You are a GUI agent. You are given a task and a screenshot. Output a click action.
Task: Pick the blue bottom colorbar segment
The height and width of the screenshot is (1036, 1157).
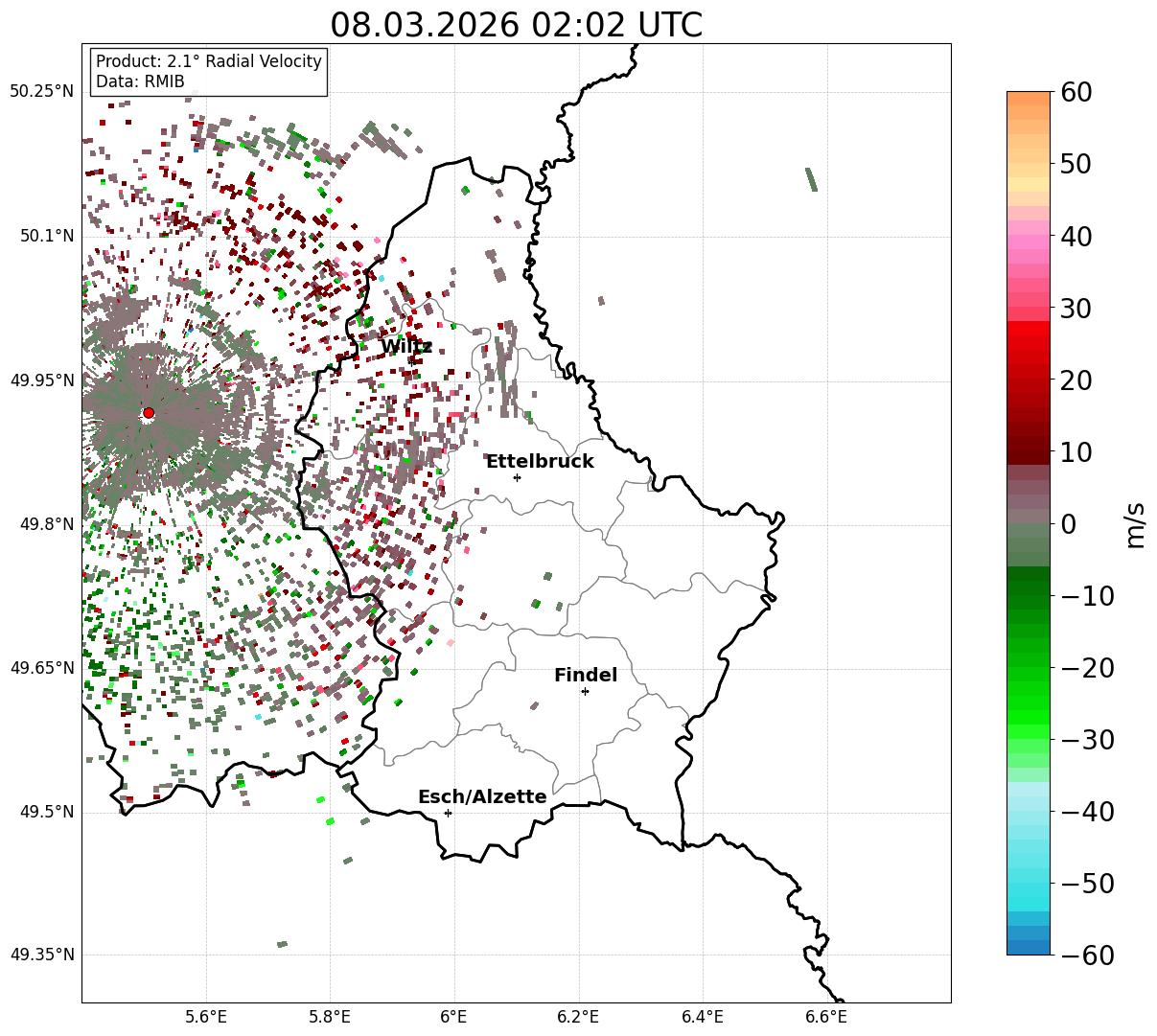point(1029,947)
